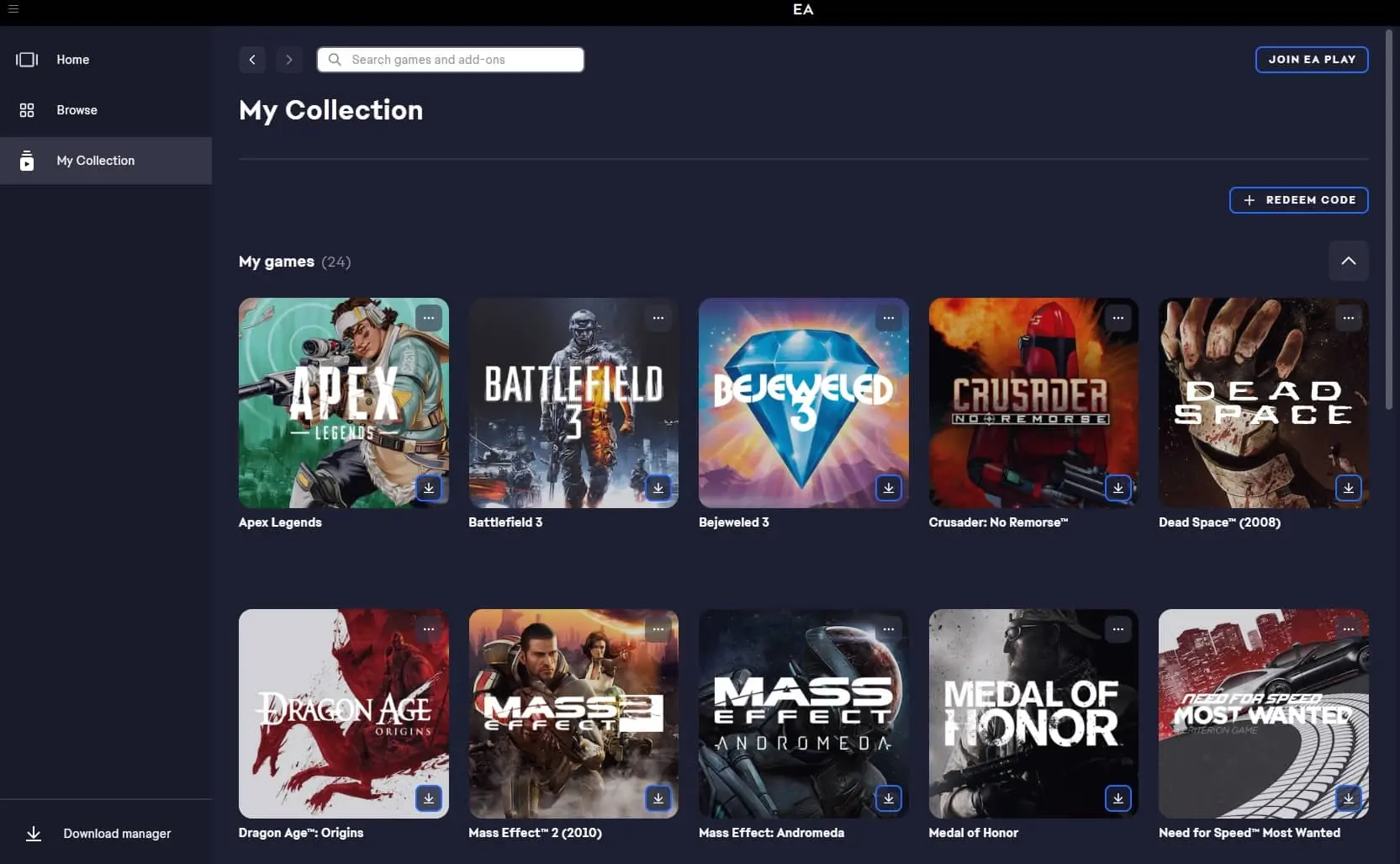Open the Need for Speed Most Wanted cover
The width and height of the screenshot is (1400, 864).
[x=1264, y=713]
